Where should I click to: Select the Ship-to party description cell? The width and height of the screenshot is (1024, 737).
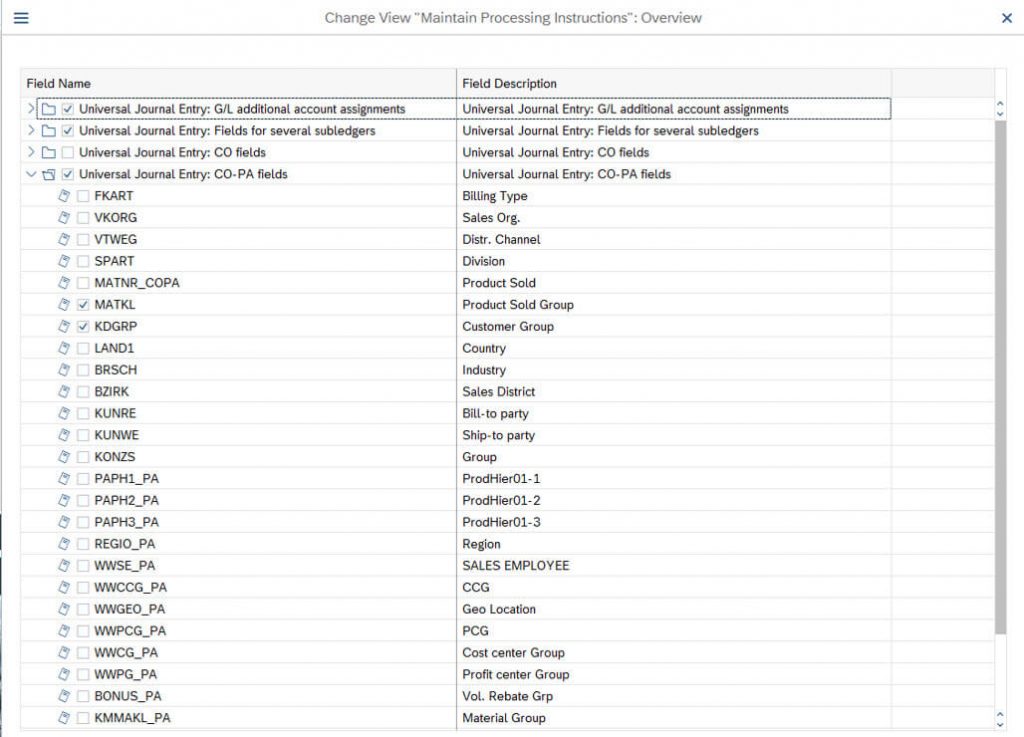(674, 435)
